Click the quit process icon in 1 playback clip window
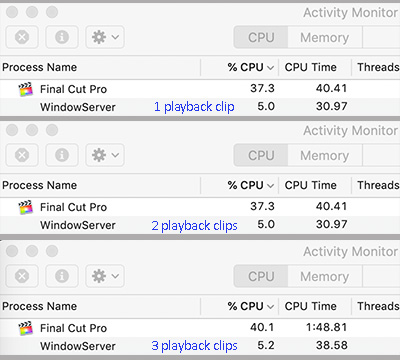400x360 pixels. (x=22, y=37)
